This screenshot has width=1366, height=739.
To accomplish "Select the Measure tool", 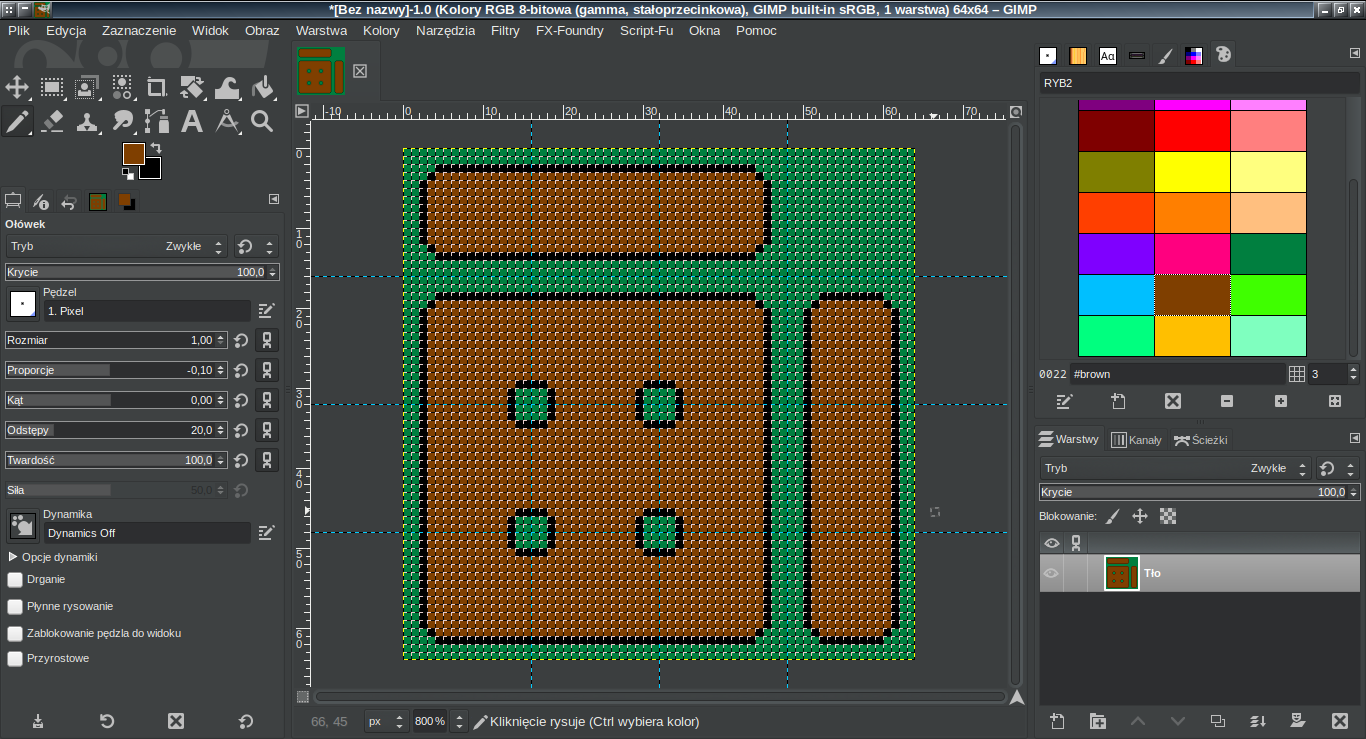I will tap(227, 122).
